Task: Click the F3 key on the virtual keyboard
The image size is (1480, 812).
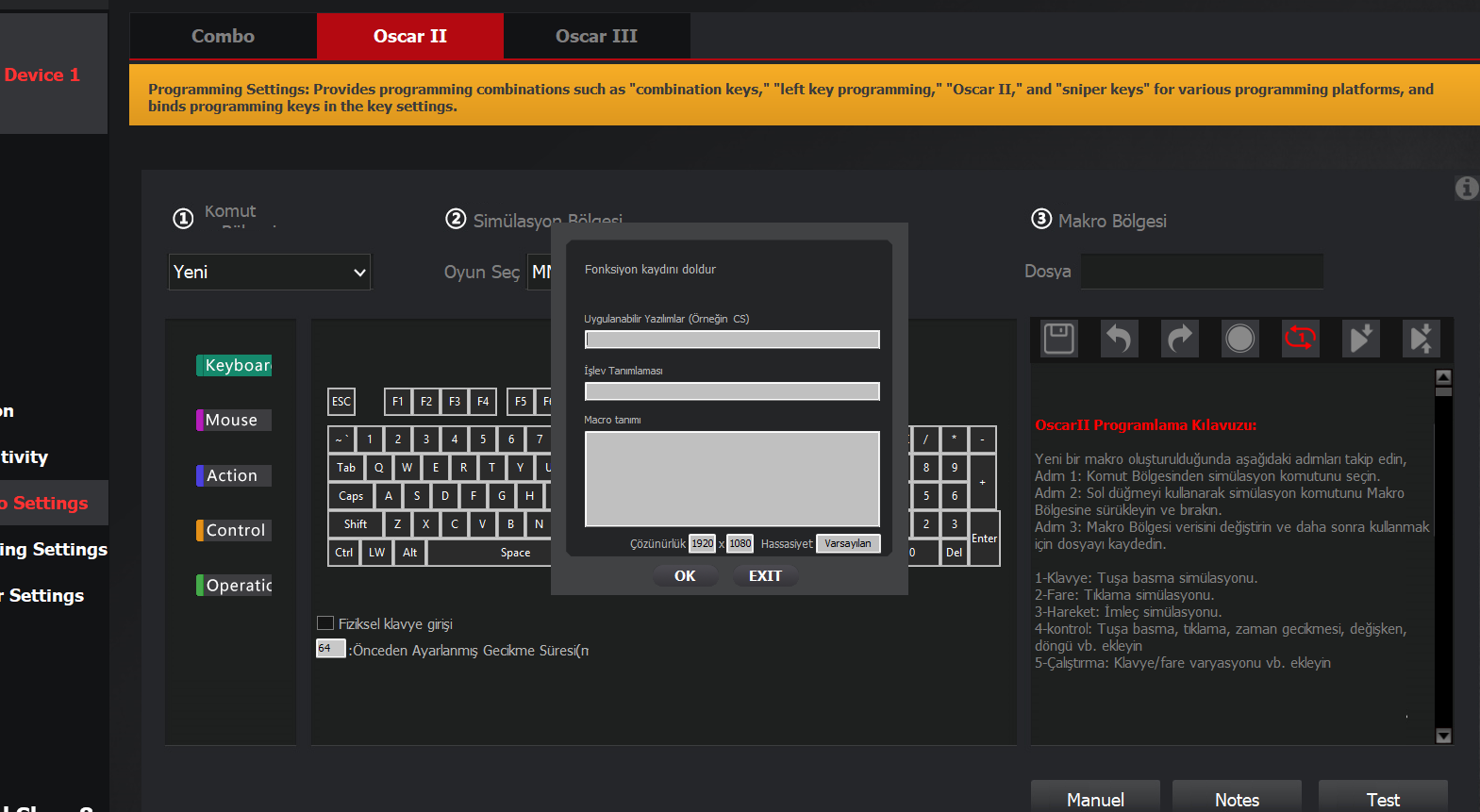Action: tap(455, 402)
